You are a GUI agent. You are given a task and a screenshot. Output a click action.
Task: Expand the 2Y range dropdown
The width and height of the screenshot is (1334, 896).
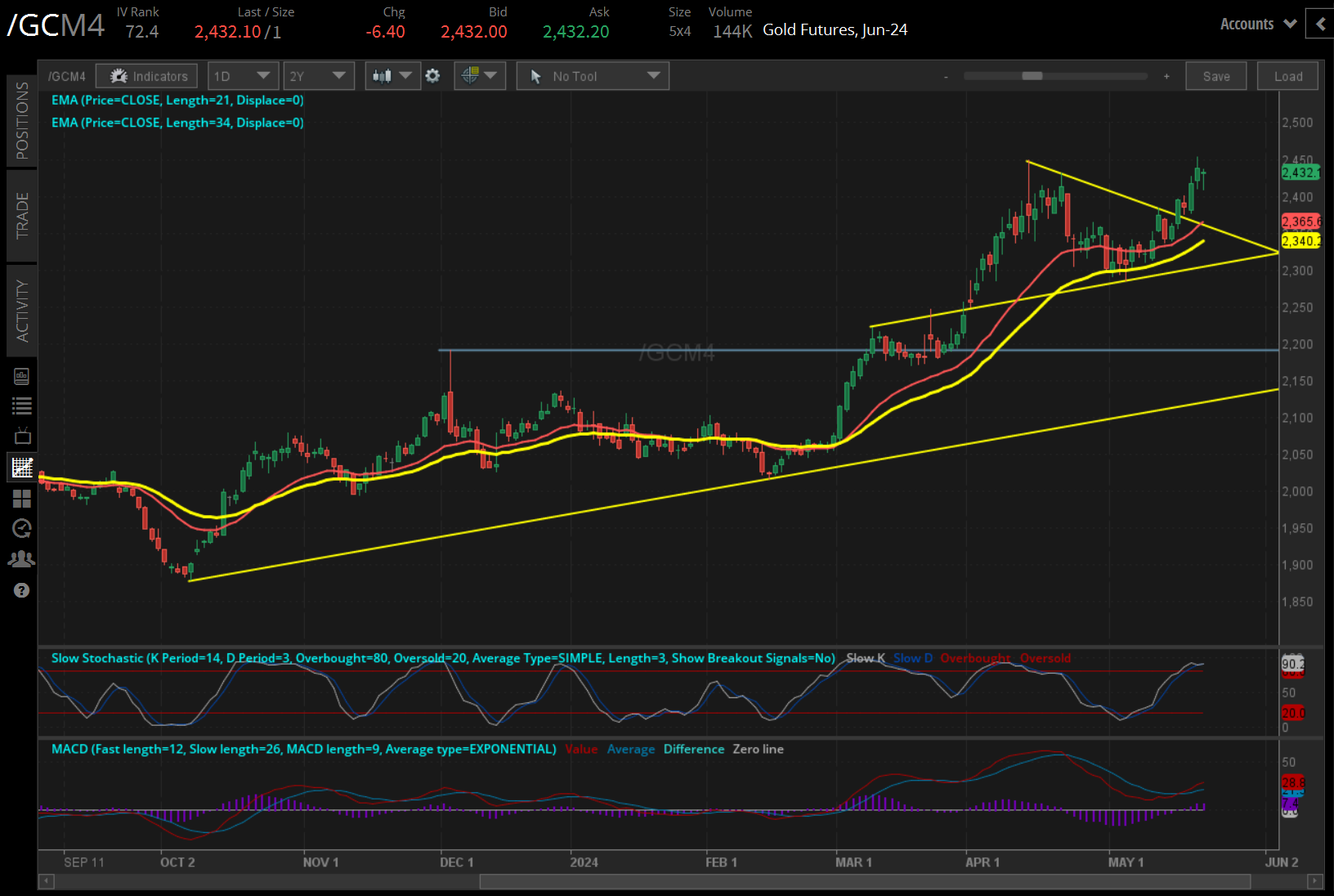click(x=318, y=75)
